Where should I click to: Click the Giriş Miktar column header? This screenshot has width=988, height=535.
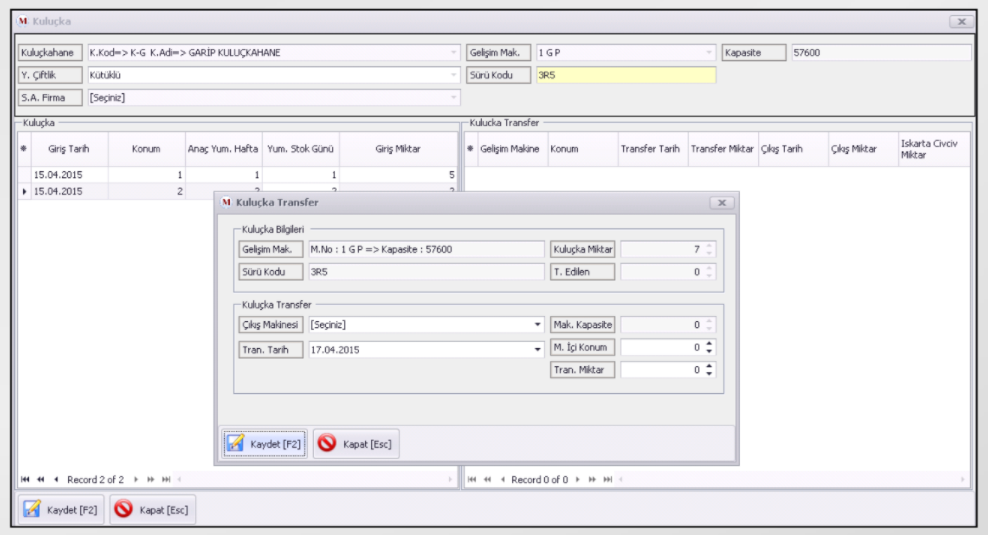click(x=398, y=149)
